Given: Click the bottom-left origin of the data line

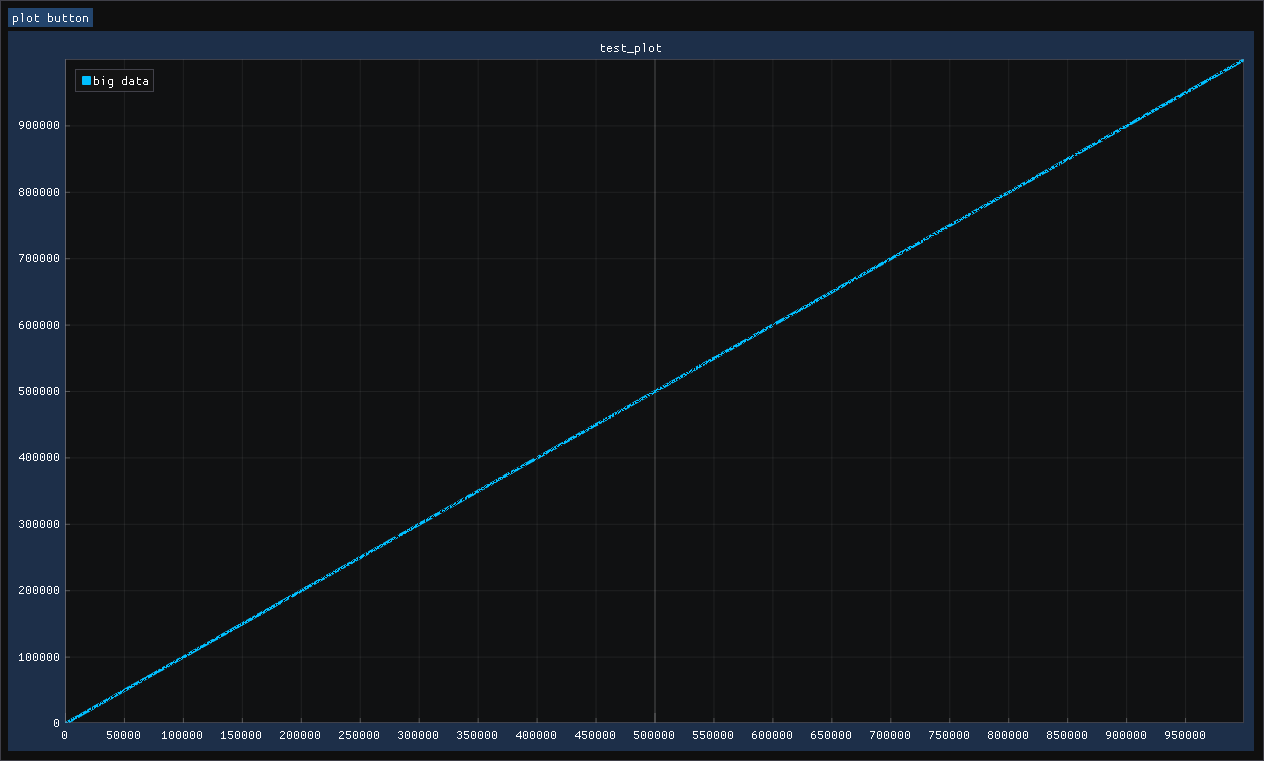Looking at the screenshot, I should [65, 719].
